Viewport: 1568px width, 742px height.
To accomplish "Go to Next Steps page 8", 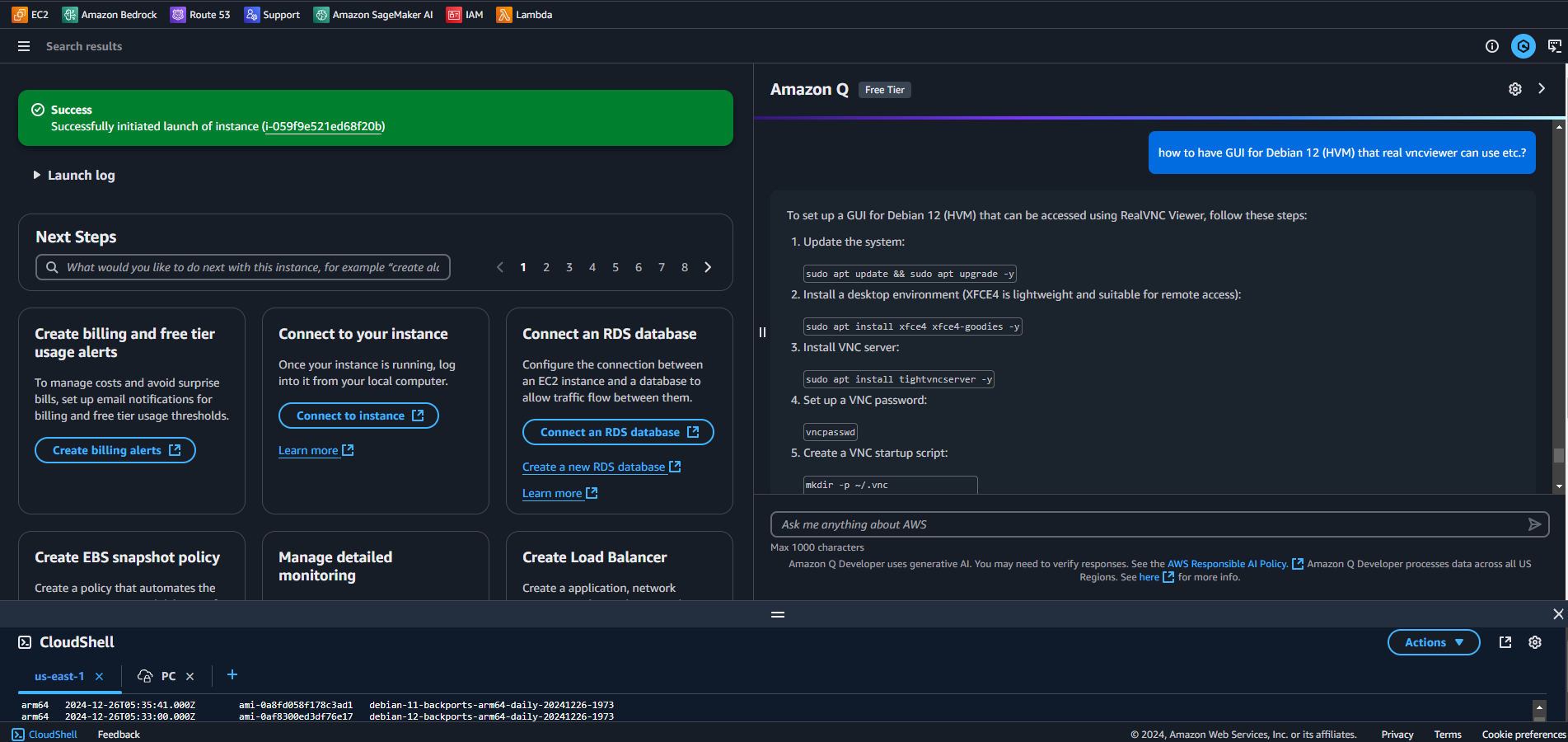I will (x=685, y=267).
